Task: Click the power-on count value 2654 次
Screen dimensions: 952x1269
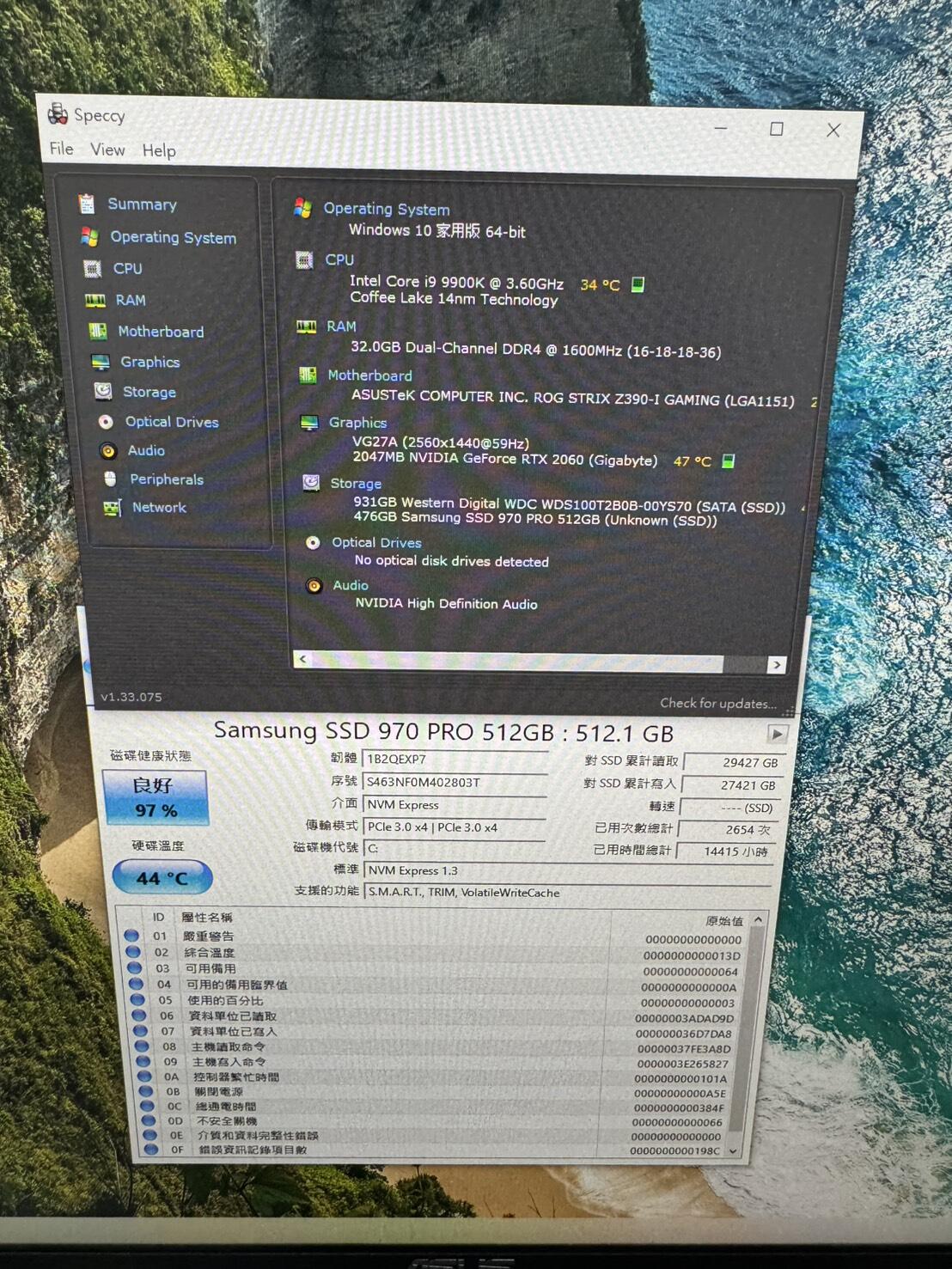Action: (x=727, y=830)
